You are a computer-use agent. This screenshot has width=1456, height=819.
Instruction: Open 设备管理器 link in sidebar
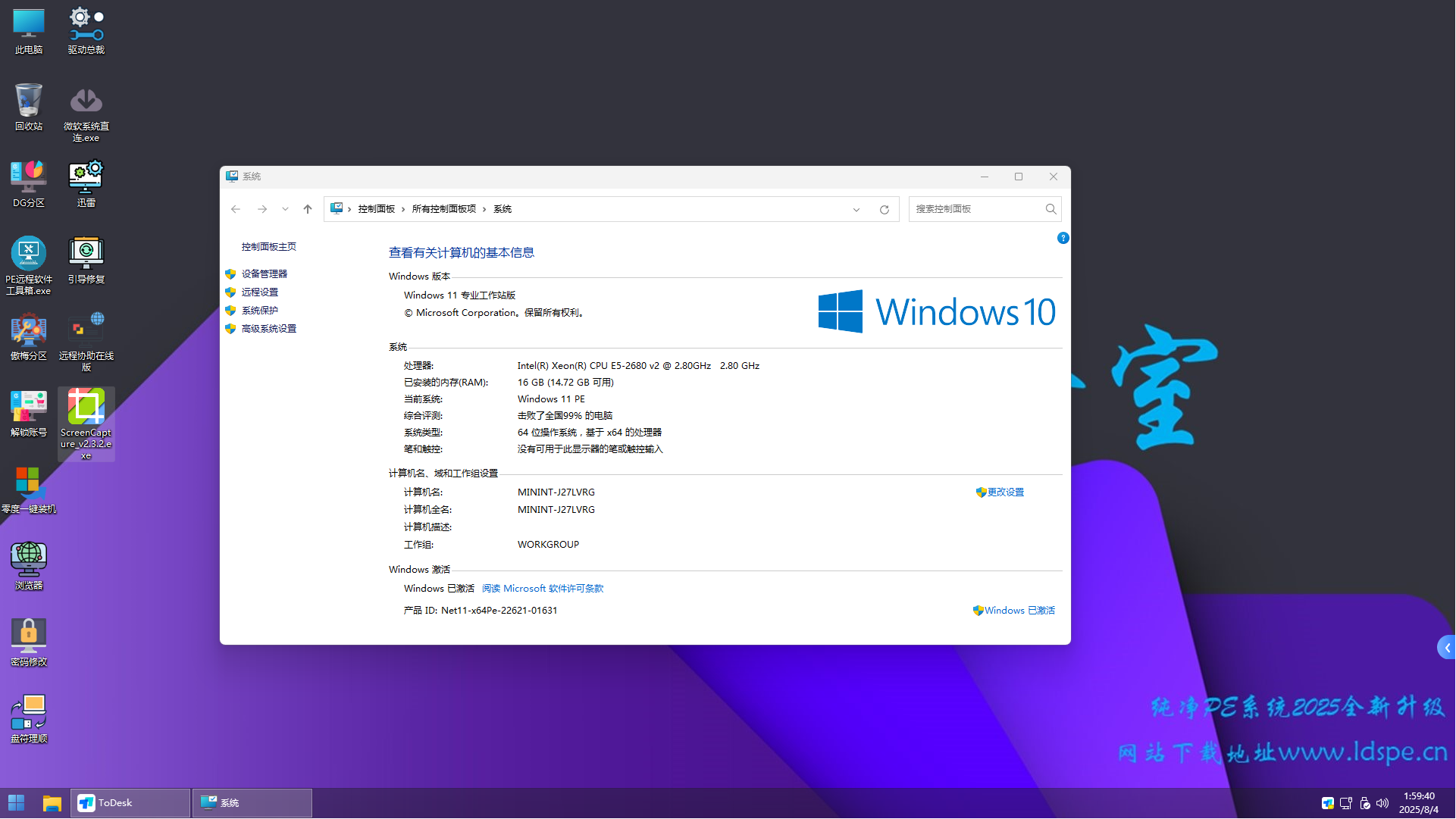point(264,274)
